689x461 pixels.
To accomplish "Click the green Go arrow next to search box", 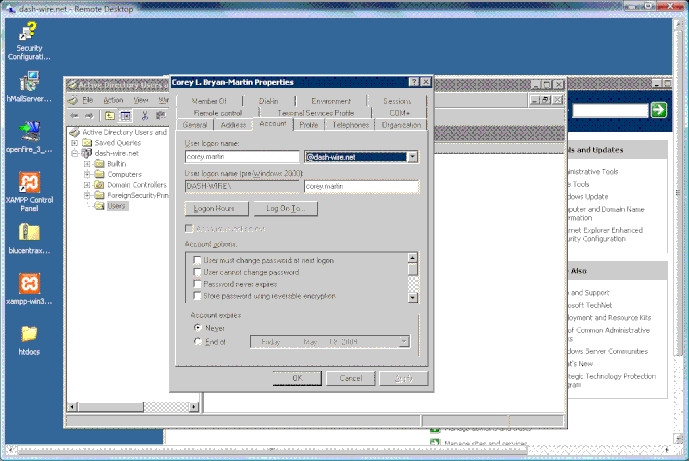I will pyautogui.click(x=659, y=110).
